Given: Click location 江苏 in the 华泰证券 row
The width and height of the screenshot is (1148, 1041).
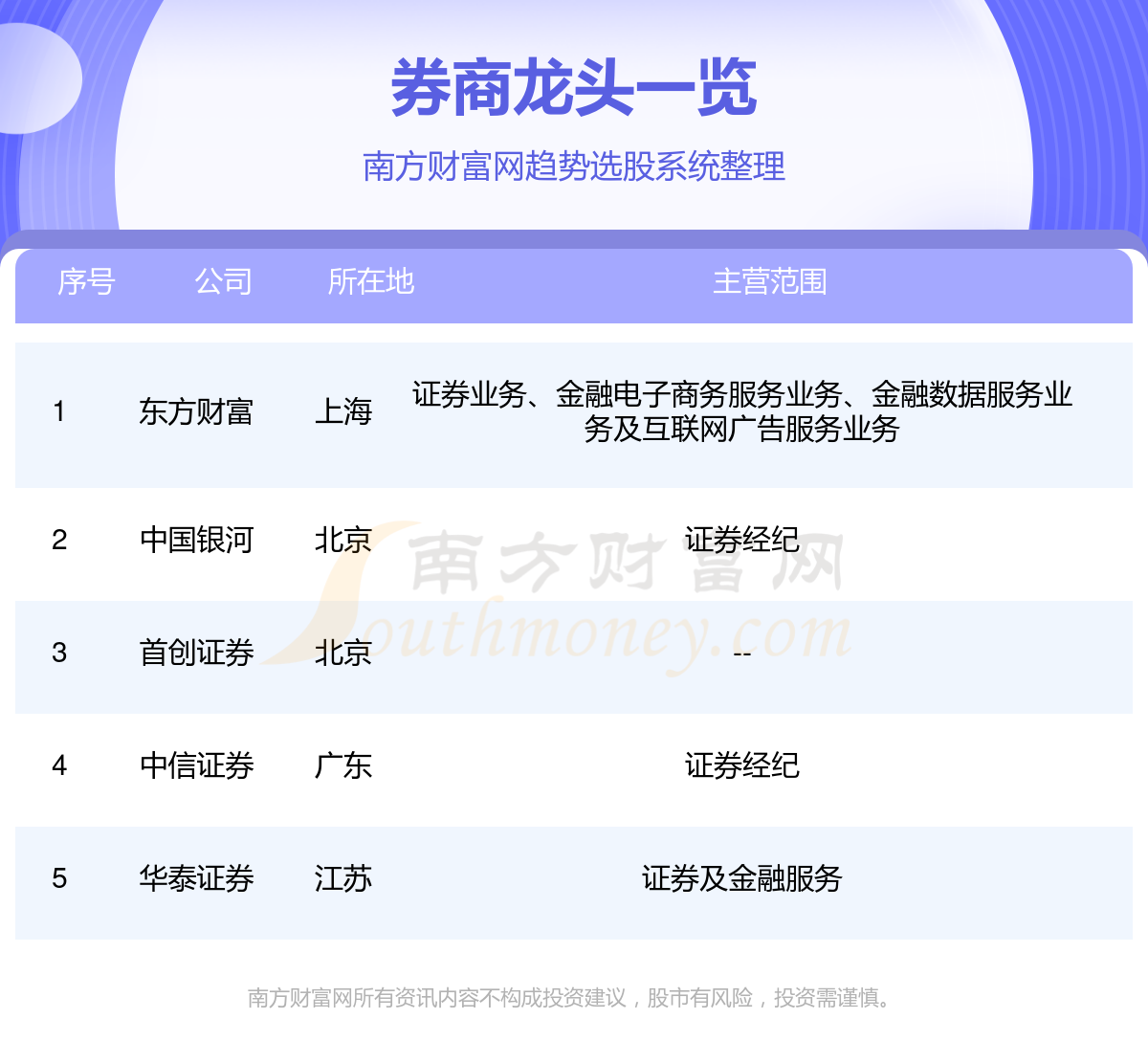Looking at the screenshot, I should (x=343, y=878).
